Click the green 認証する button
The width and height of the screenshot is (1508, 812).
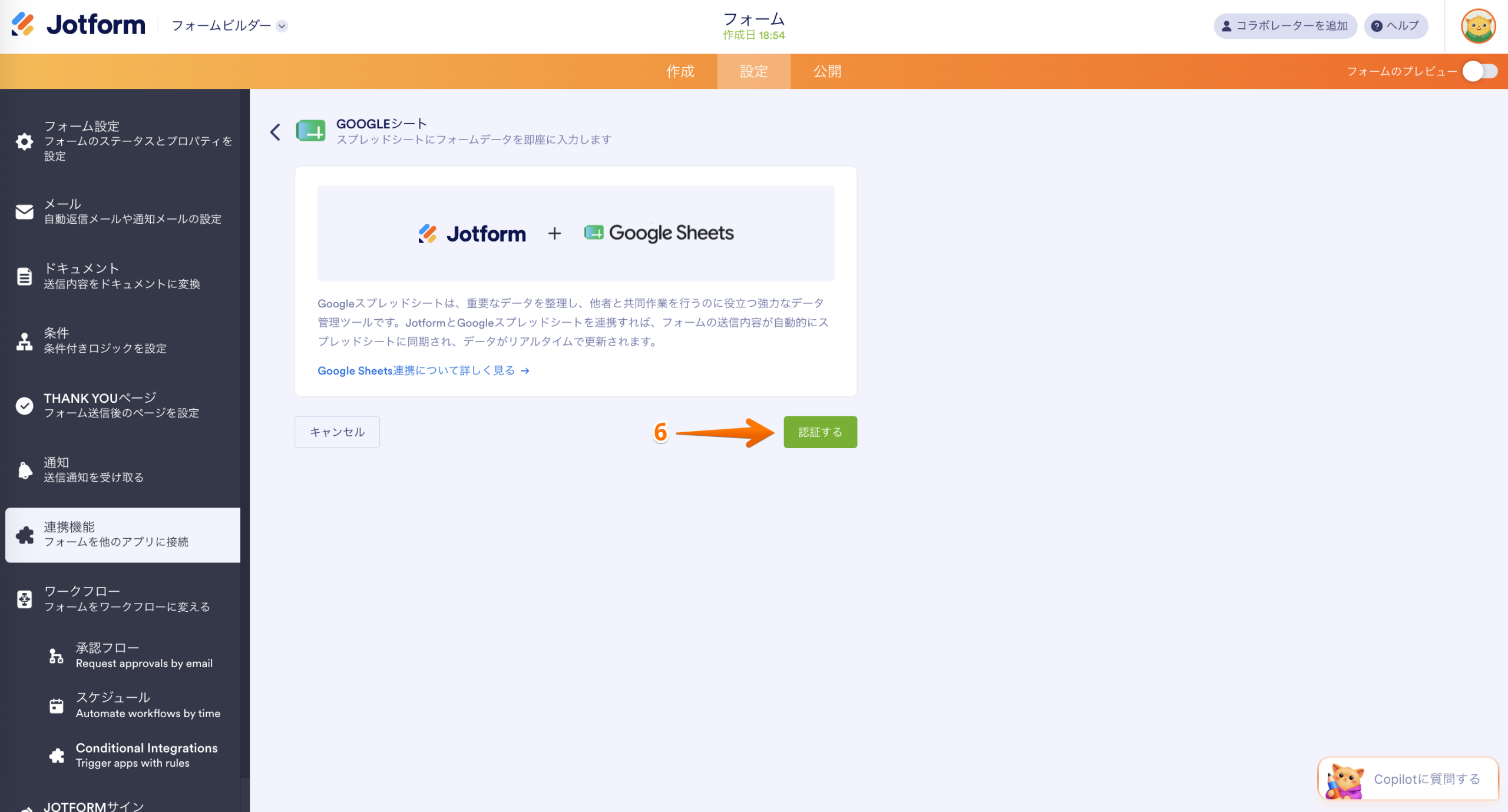pyautogui.click(x=820, y=432)
